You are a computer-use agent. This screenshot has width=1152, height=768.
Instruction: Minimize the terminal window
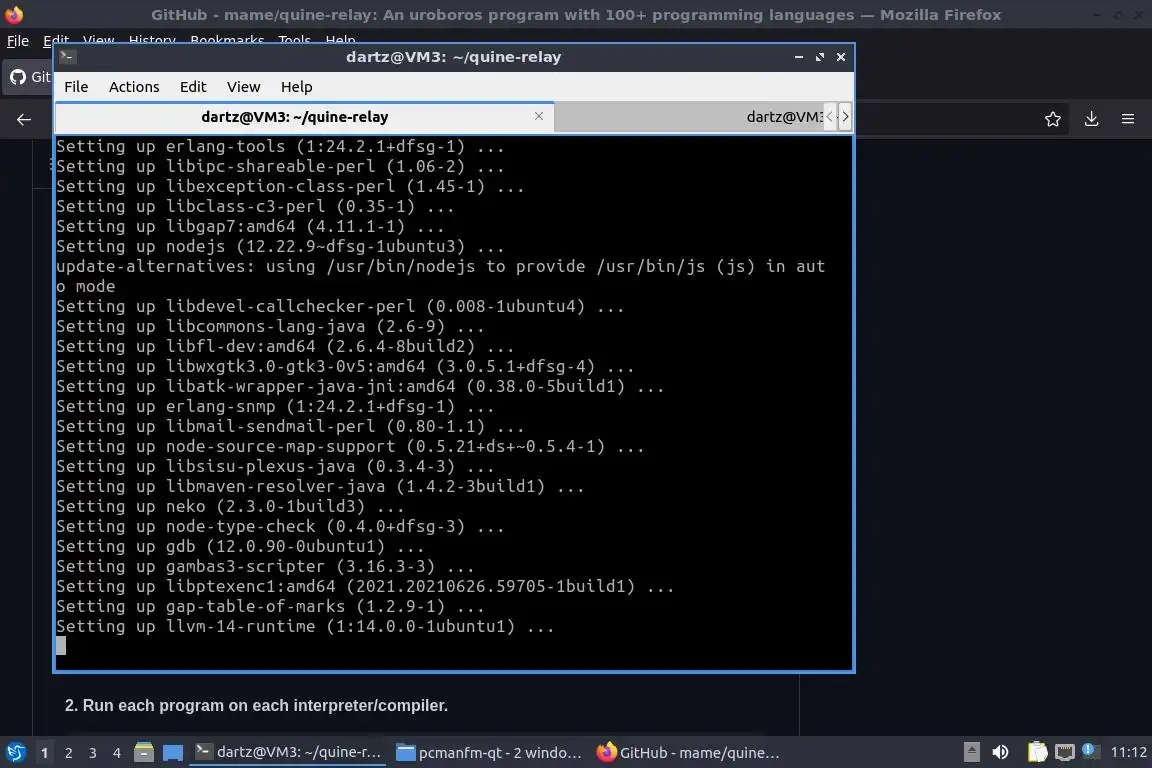pos(799,57)
